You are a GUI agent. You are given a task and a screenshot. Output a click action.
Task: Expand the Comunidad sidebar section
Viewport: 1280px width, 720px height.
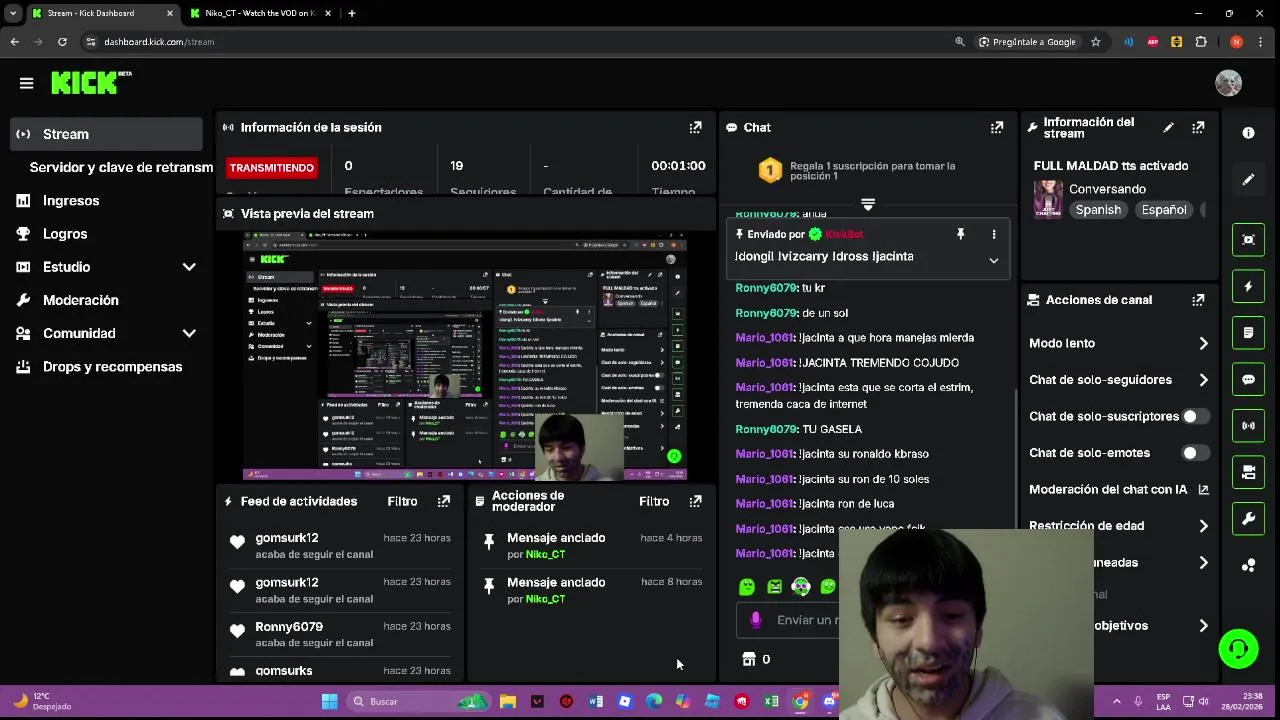[x=189, y=333]
